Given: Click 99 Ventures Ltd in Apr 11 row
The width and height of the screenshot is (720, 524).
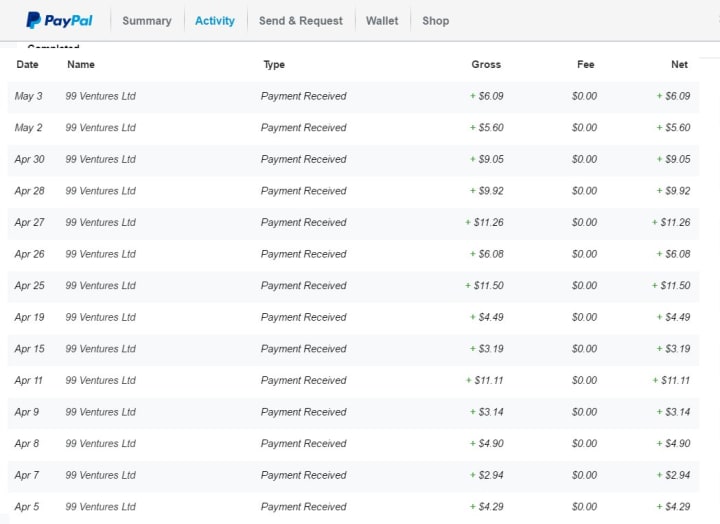Looking at the screenshot, I should click(x=101, y=380).
